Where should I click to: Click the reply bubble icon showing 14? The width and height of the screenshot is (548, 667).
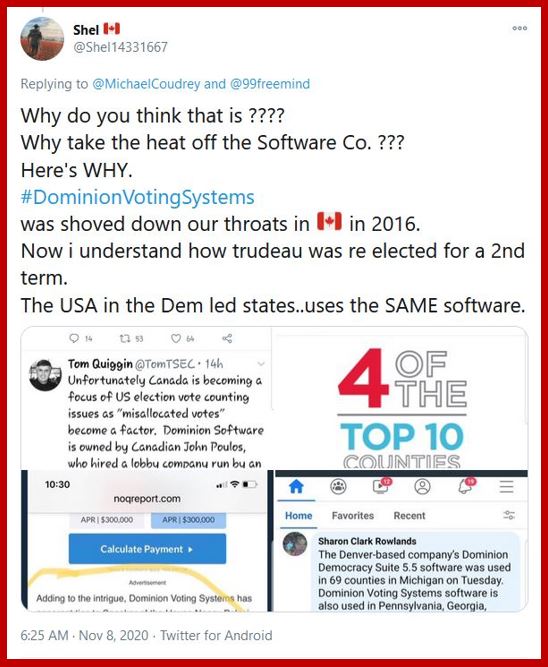point(74,338)
